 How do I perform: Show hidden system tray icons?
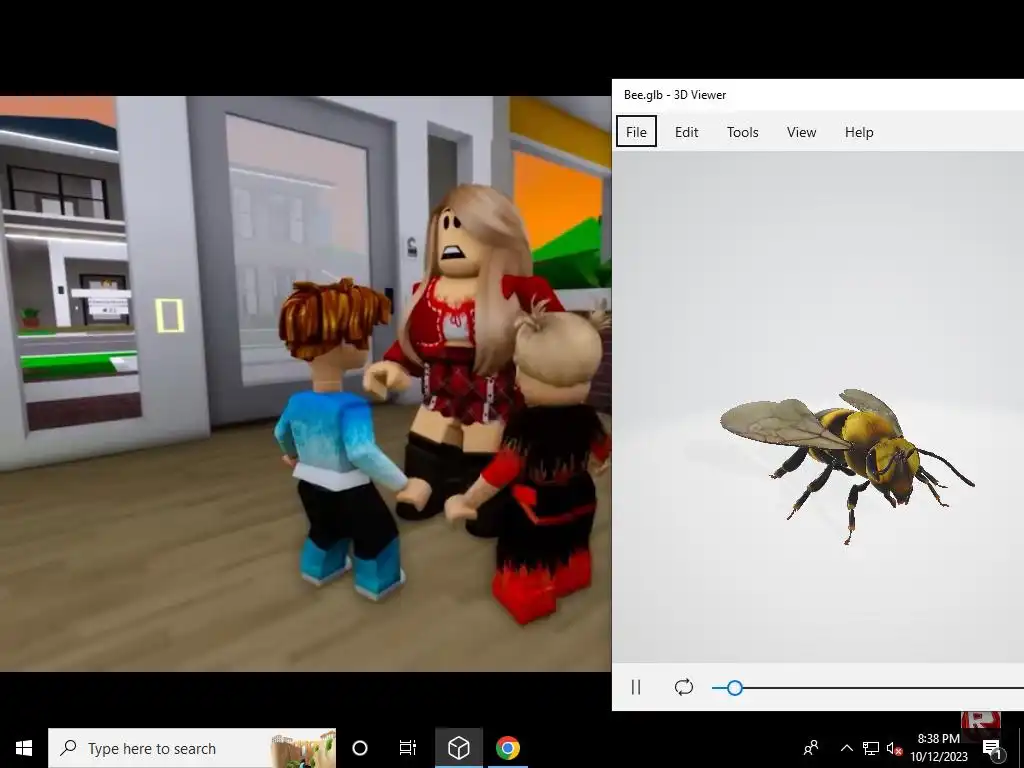pyautogui.click(x=846, y=748)
